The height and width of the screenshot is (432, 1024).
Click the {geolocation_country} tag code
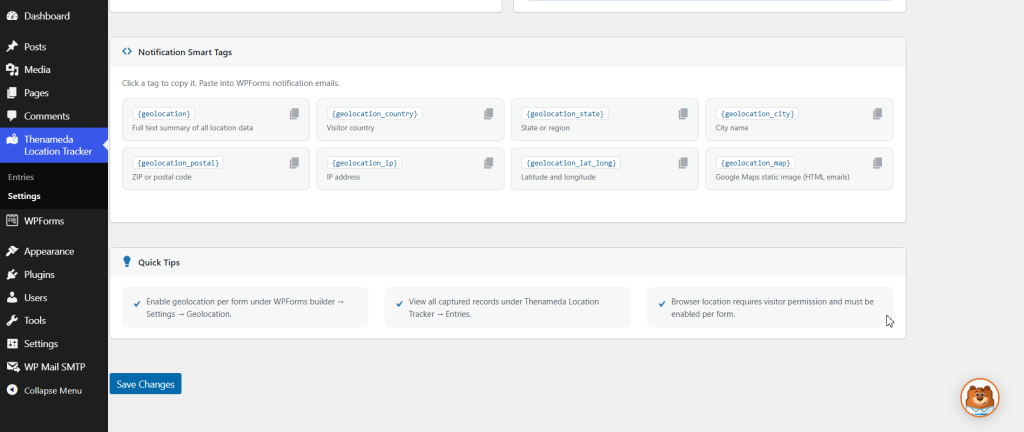(x=375, y=114)
